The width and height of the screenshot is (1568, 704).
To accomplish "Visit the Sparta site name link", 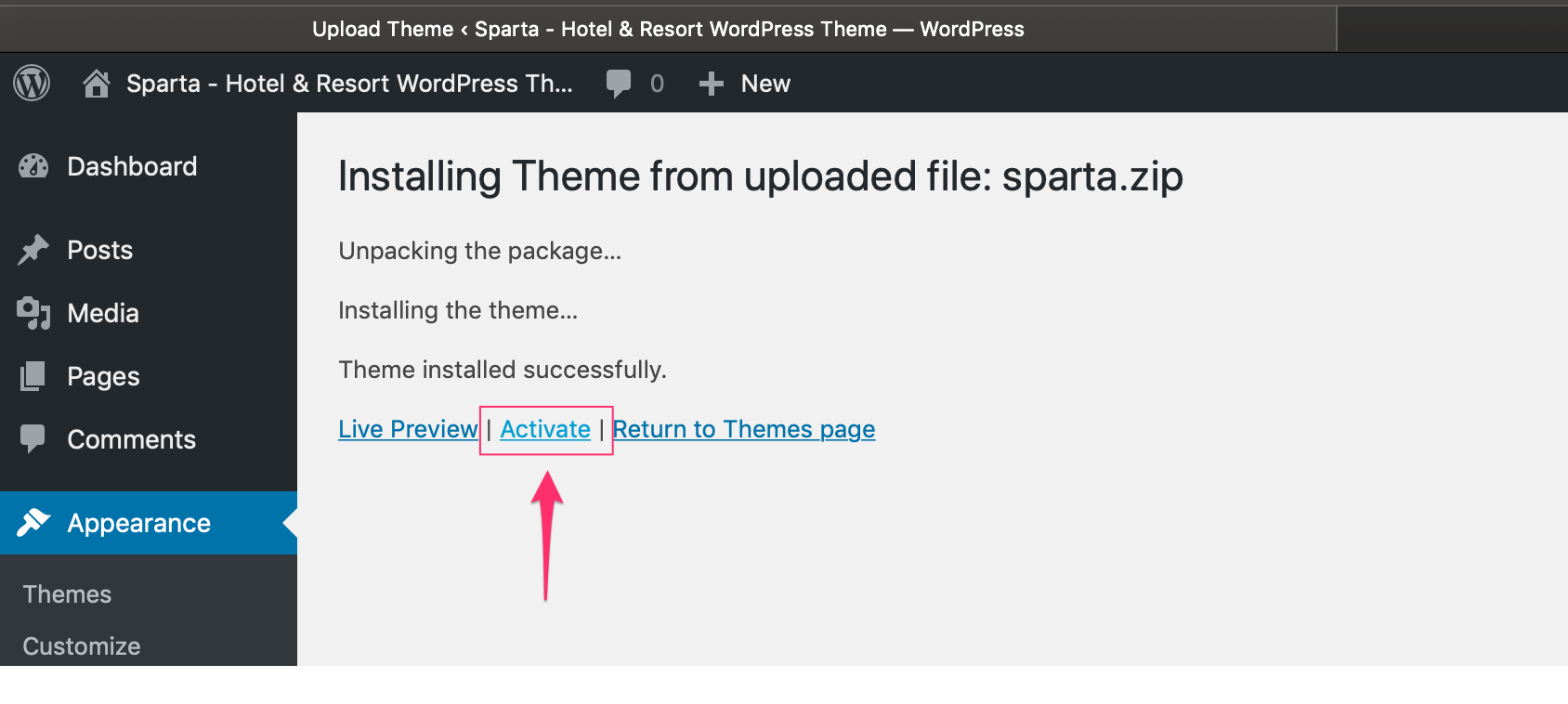I will [349, 84].
